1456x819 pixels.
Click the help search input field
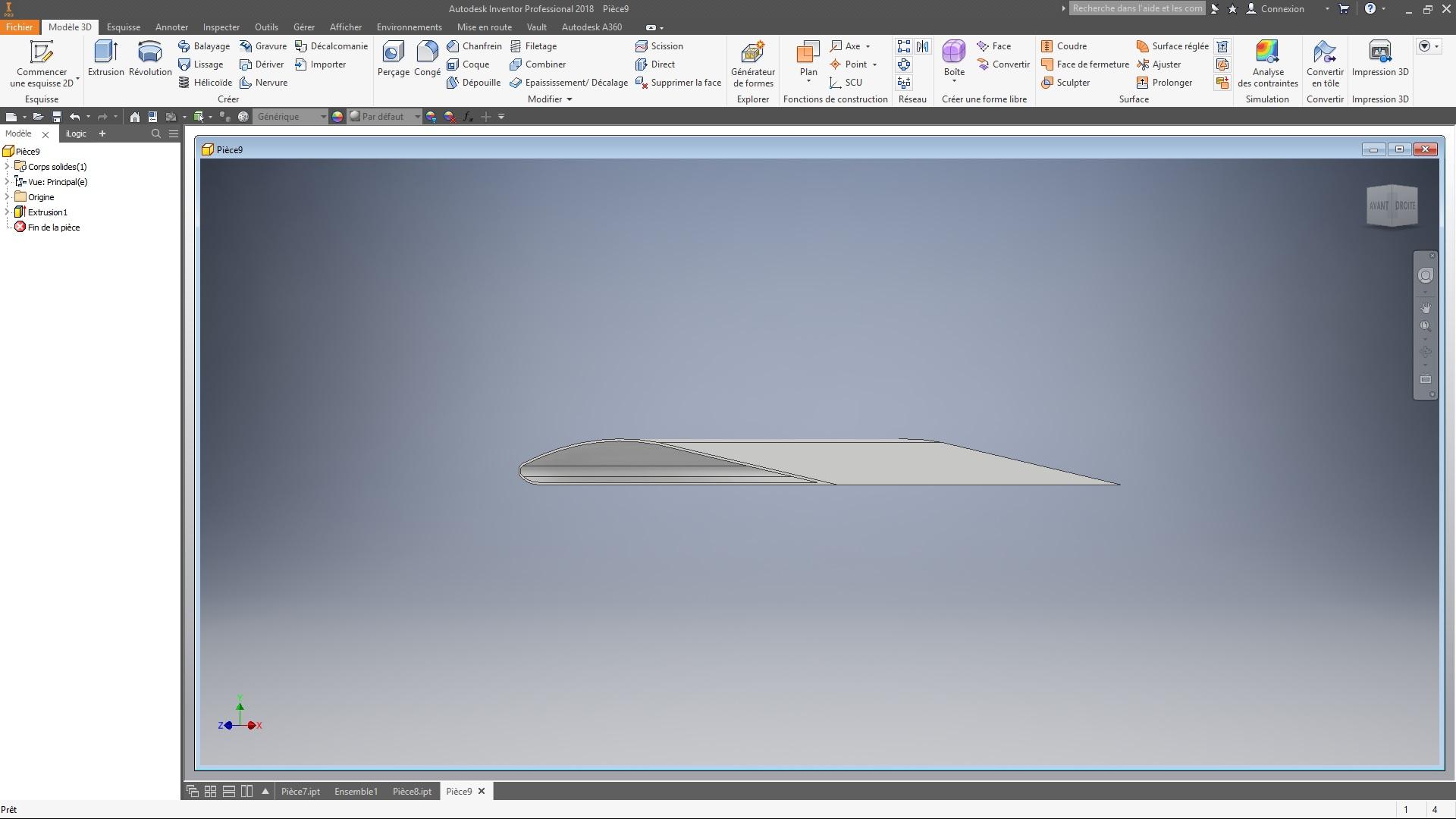pos(1136,8)
